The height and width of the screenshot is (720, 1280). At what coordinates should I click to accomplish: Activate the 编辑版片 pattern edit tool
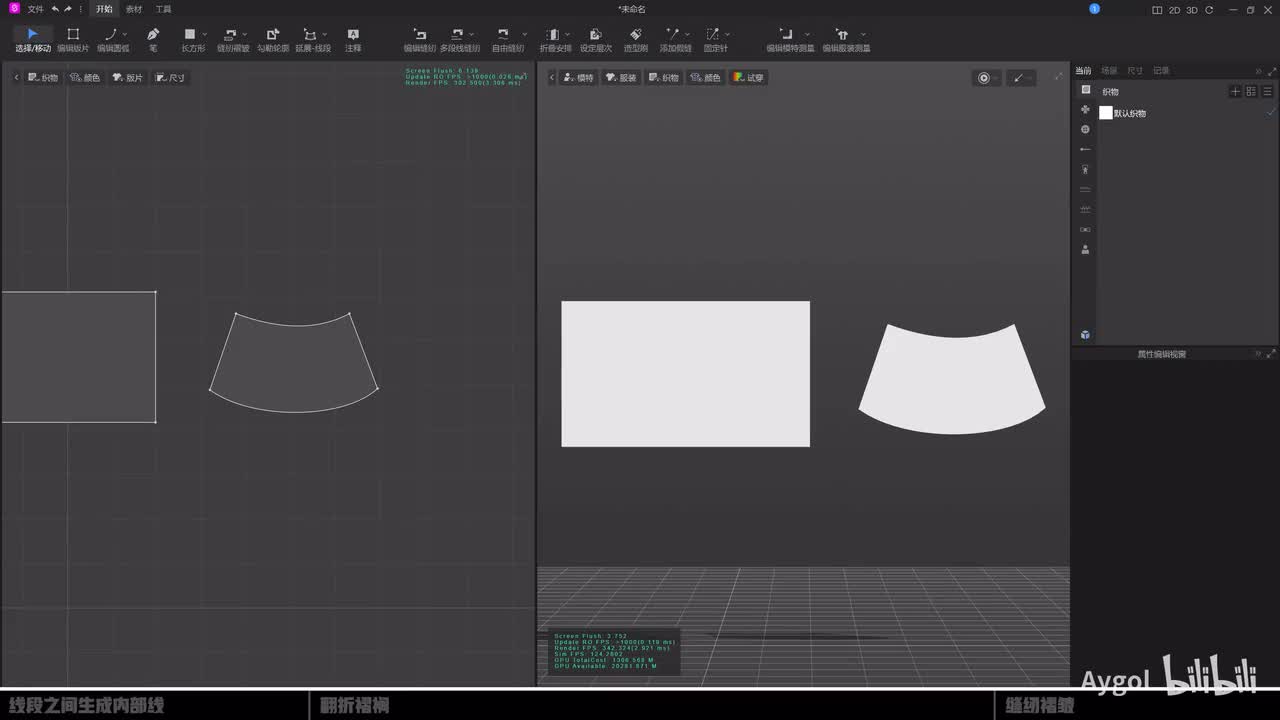pyautogui.click(x=73, y=40)
